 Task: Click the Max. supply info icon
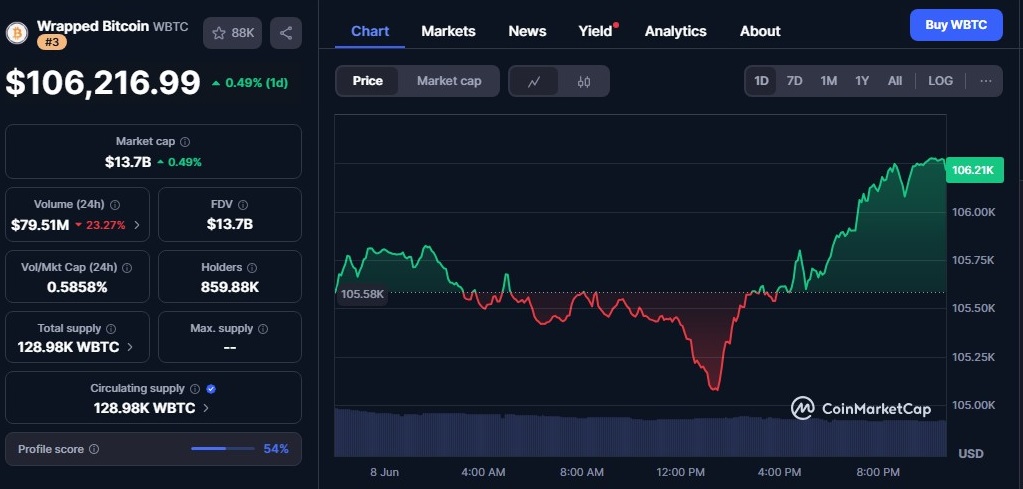point(263,329)
